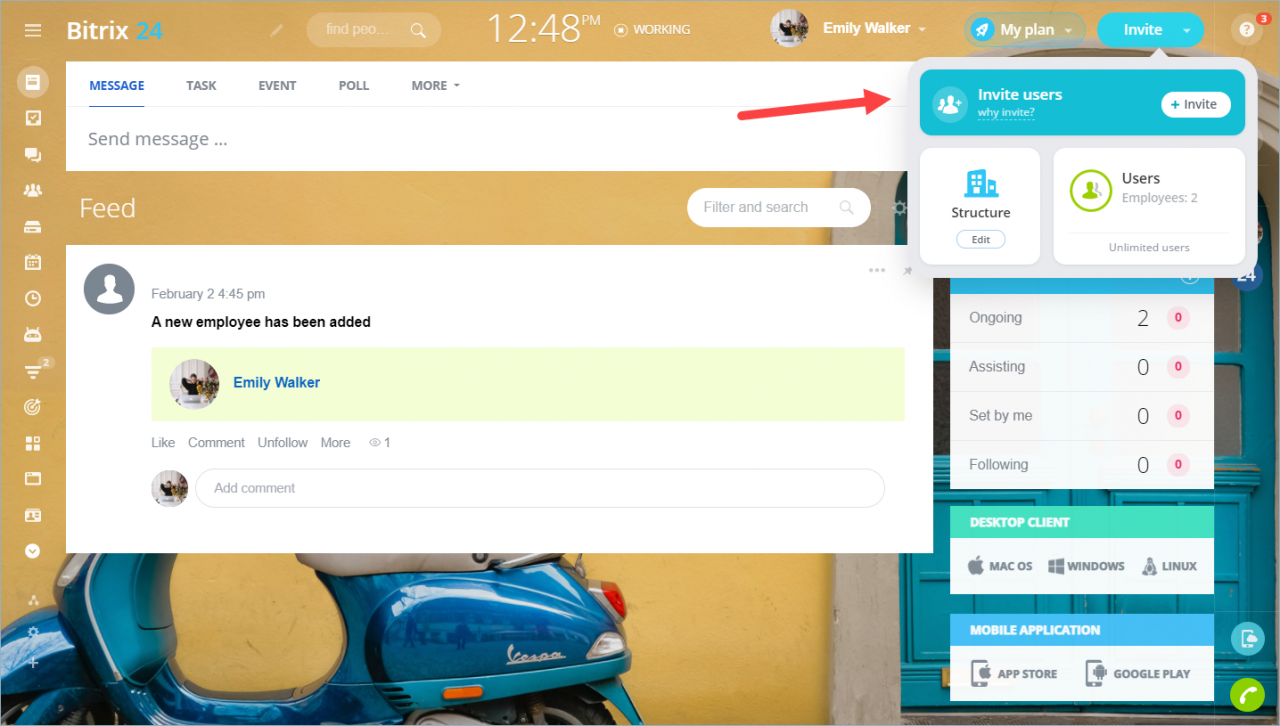Open the APP STORE mobile link
The height and width of the screenshot is (726, 1280).
[1013, 673]
